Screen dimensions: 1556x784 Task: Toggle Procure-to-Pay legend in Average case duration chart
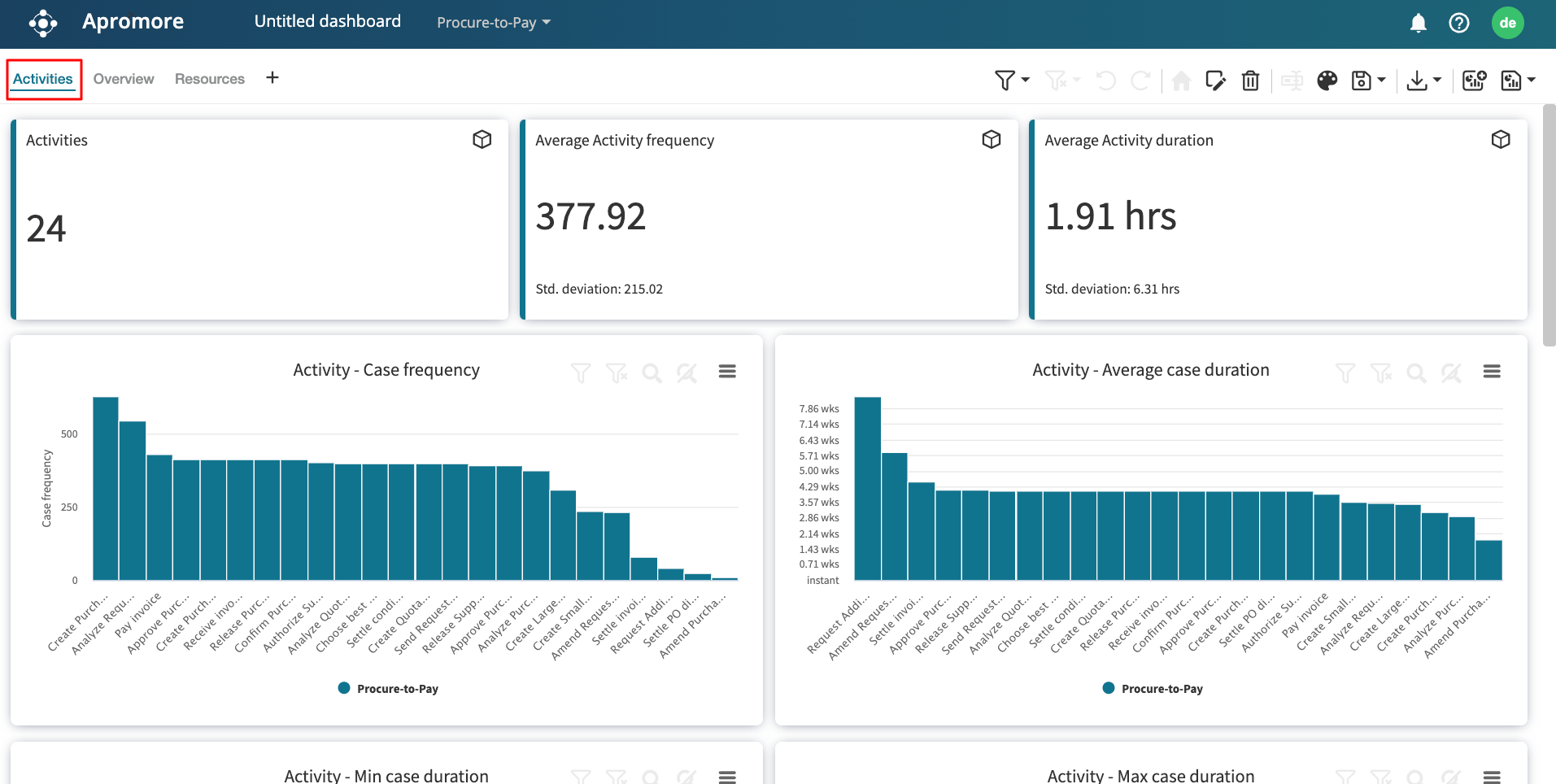pos(1153,689)
